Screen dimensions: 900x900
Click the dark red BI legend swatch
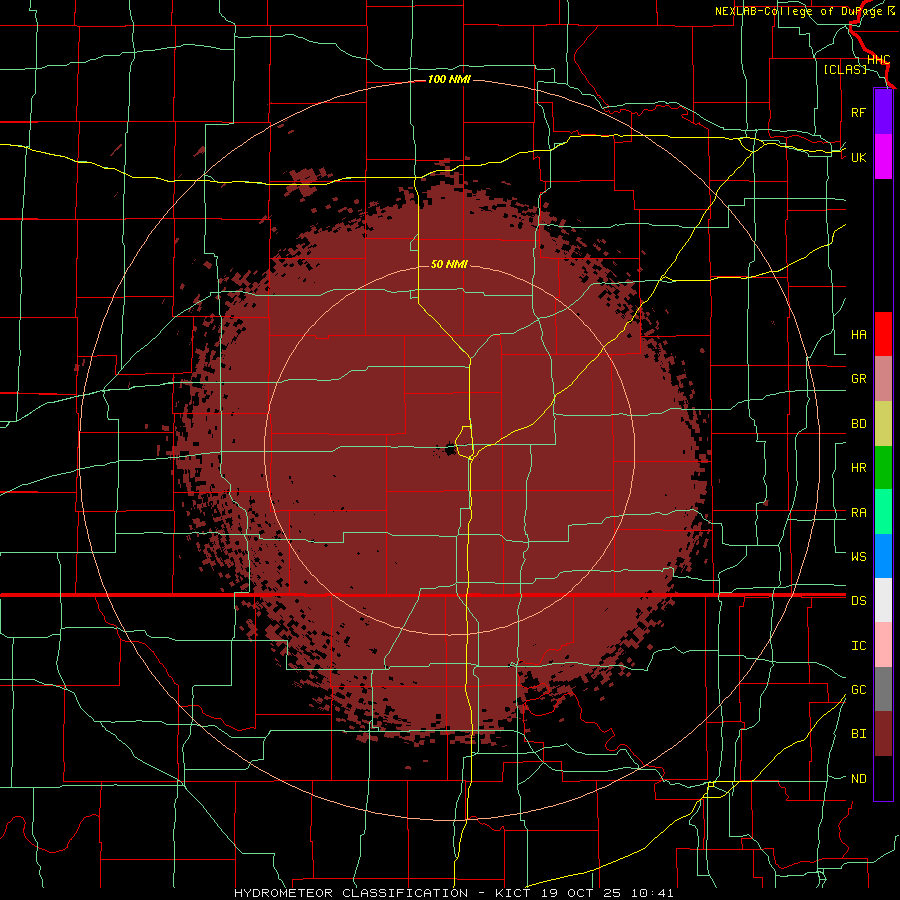click(883, 734)
